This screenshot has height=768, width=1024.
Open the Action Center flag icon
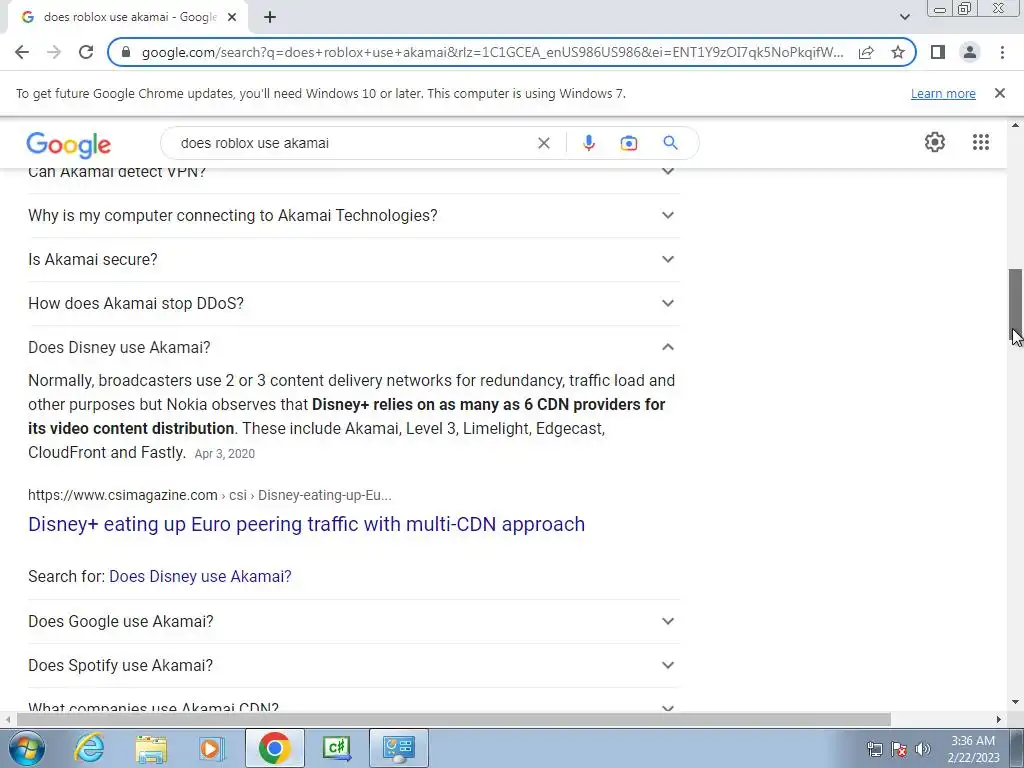pos(899,749)
